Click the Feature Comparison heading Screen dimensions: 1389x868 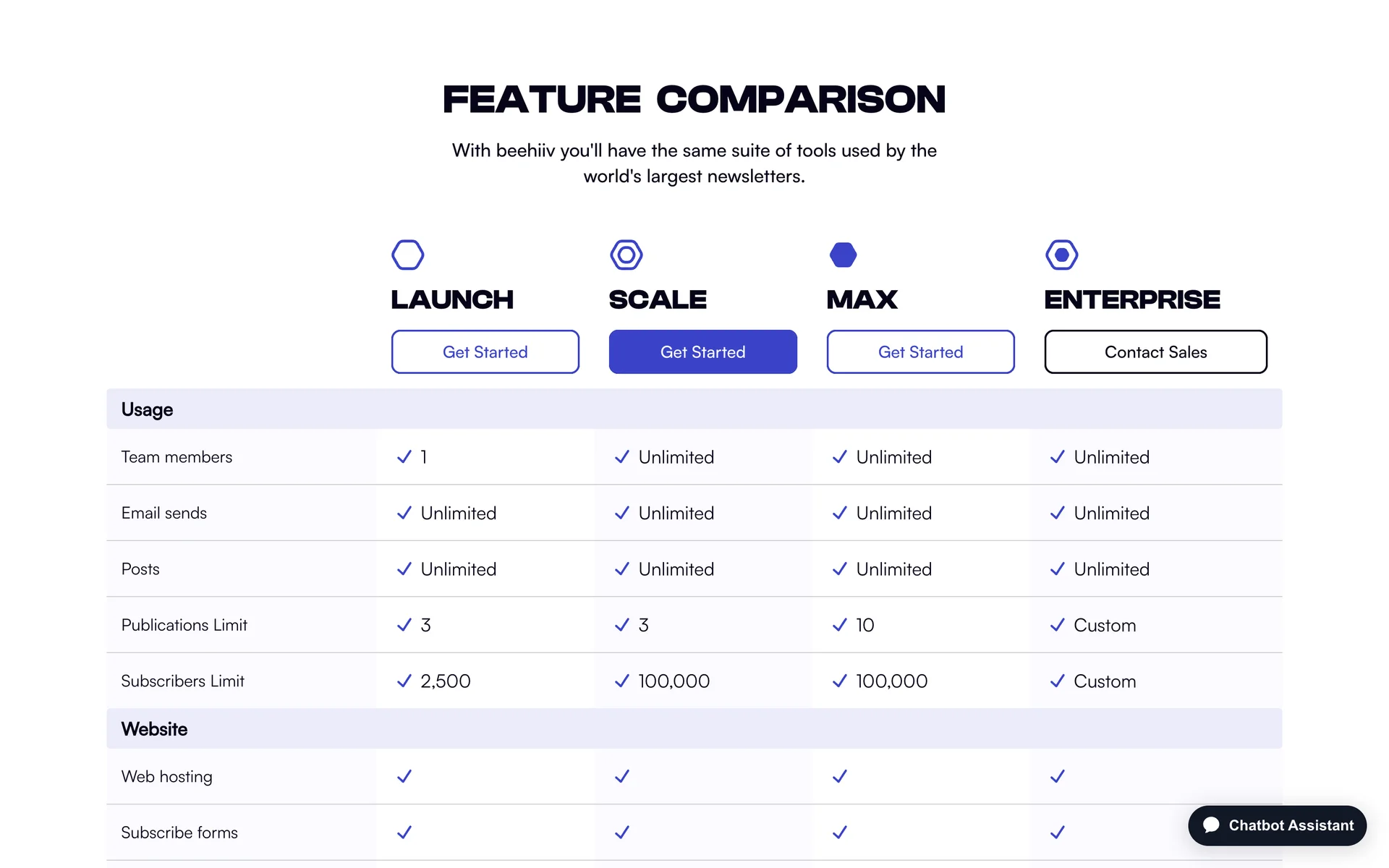[694, 99]
